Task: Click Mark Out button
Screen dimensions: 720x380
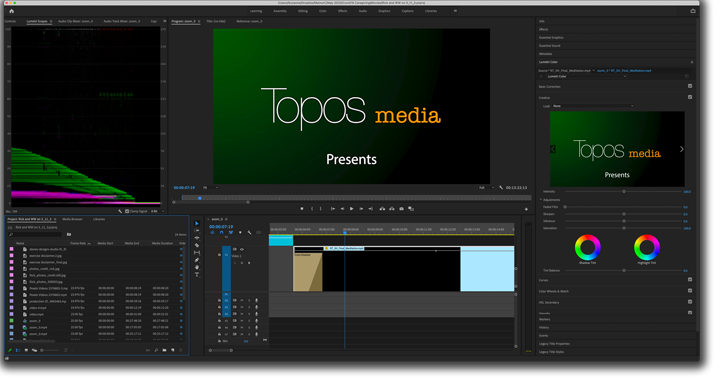Action: (321, 209)
